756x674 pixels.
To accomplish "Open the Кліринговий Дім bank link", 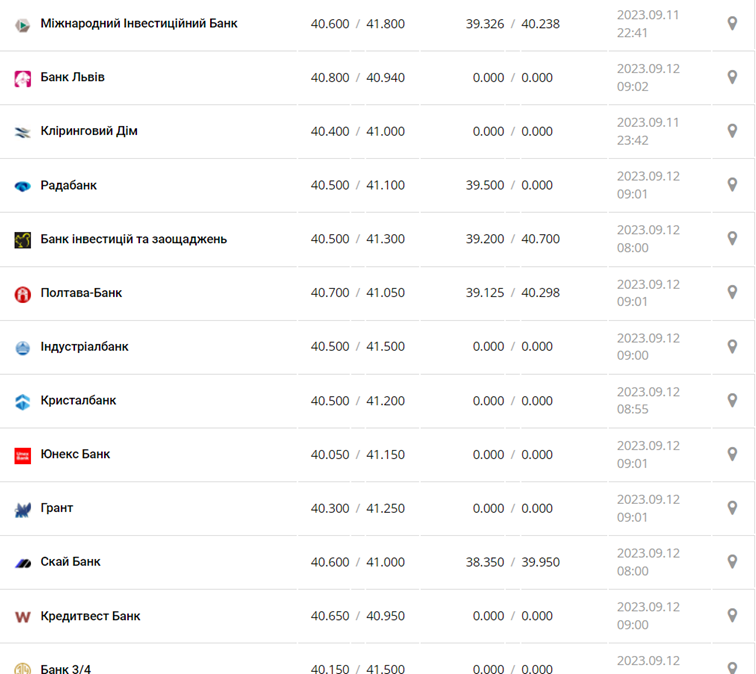I will pos(89,131).
